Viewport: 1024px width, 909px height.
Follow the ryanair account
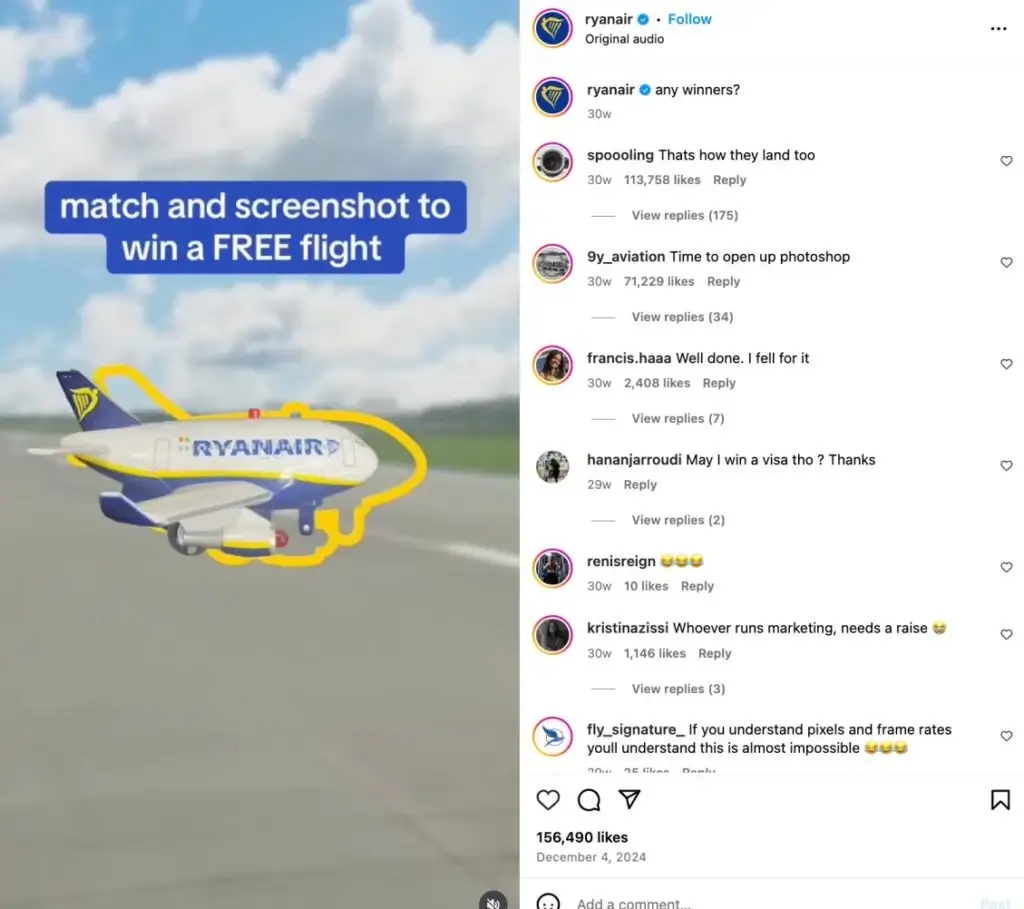point(690,20)
